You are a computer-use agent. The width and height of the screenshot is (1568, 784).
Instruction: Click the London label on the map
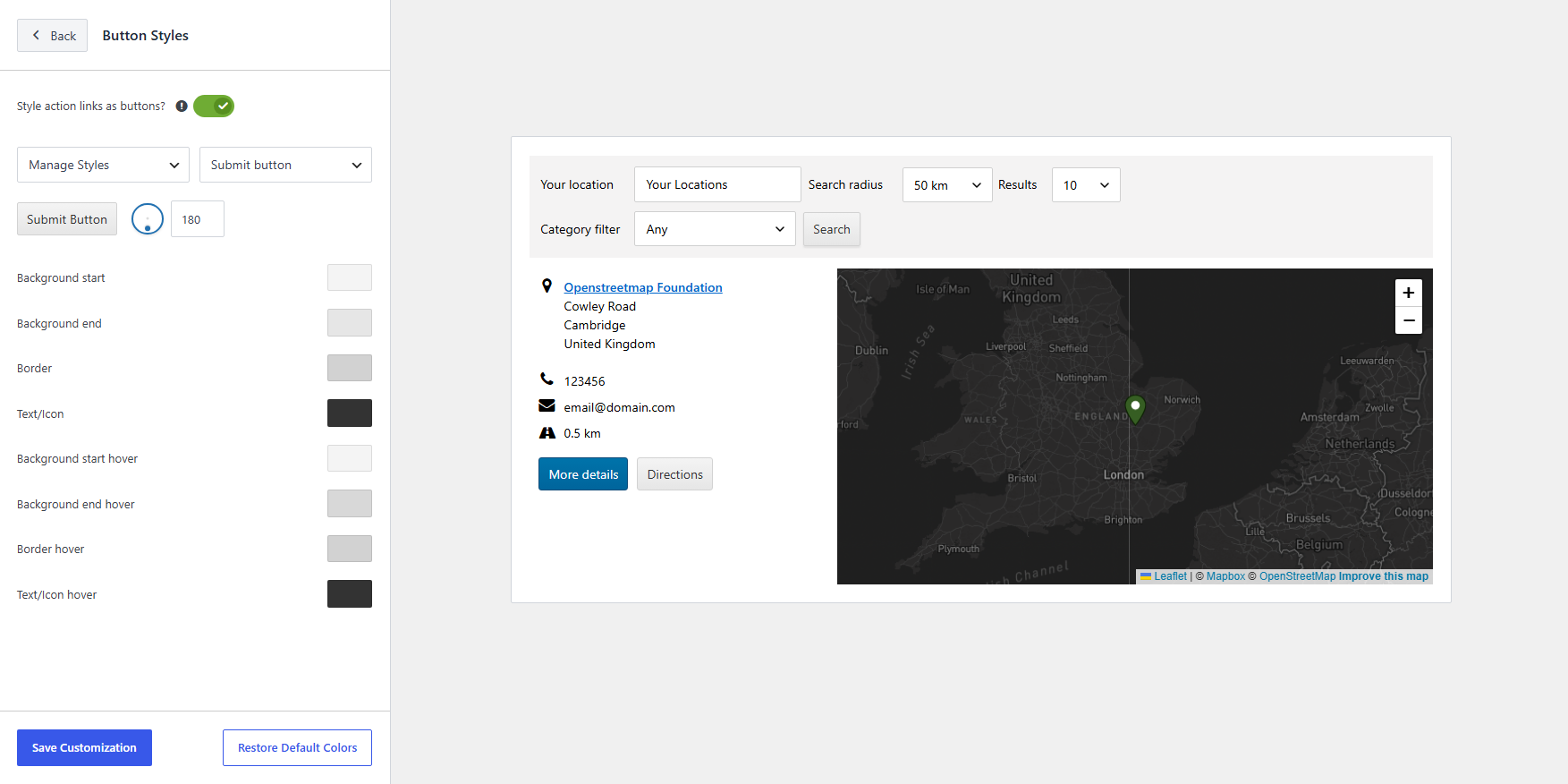pos(1123,474)
